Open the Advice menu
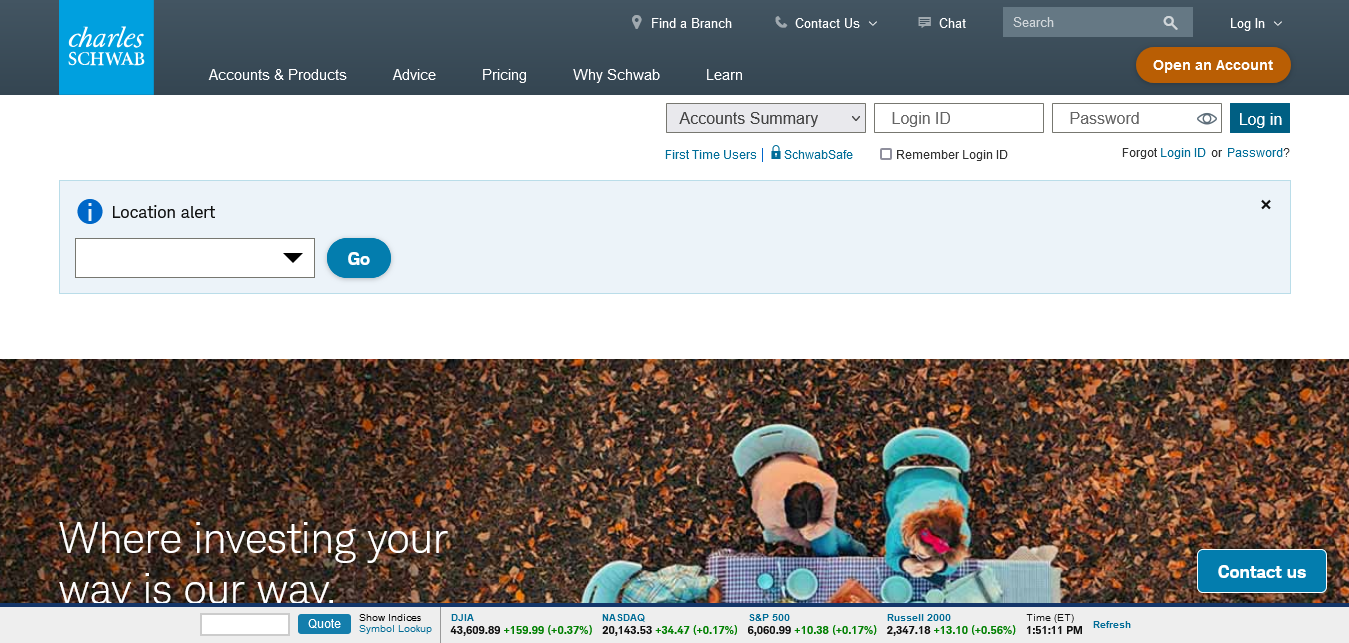1349x643 pixels. [x=414, y=75]
